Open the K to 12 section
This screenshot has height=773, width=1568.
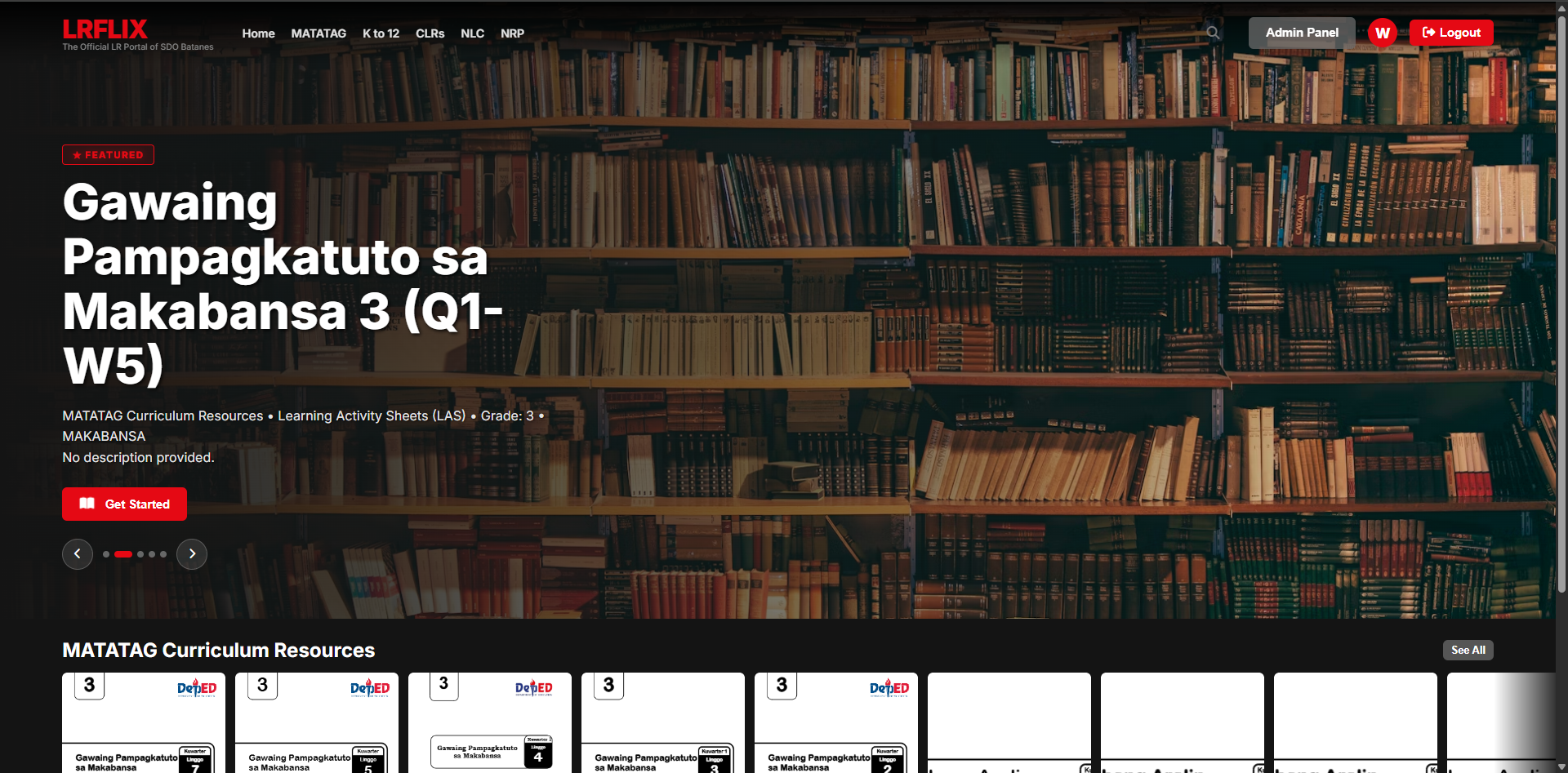tap(381, 33)
